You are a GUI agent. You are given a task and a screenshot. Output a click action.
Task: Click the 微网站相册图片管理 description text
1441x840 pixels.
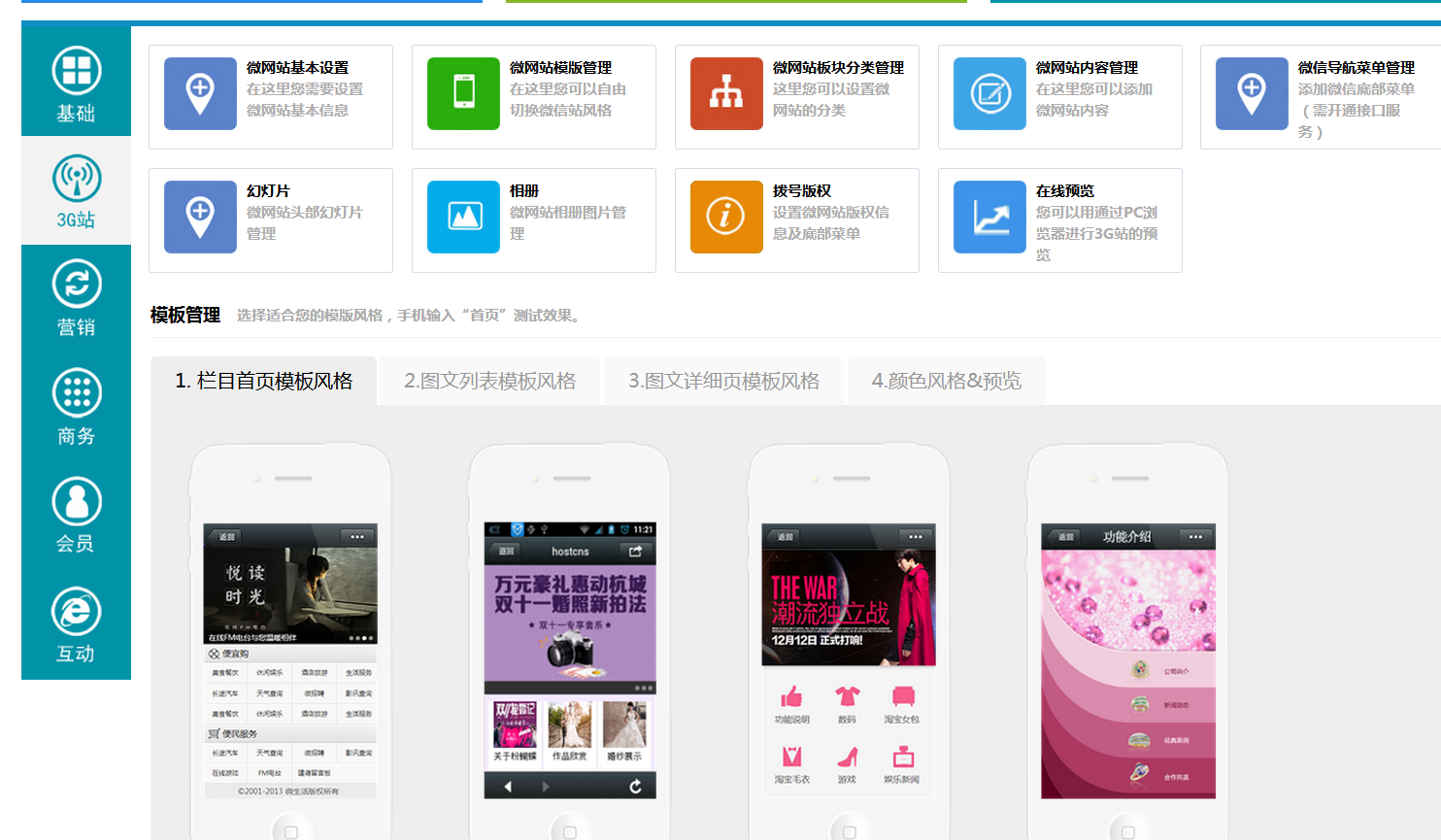coord(568,223)
